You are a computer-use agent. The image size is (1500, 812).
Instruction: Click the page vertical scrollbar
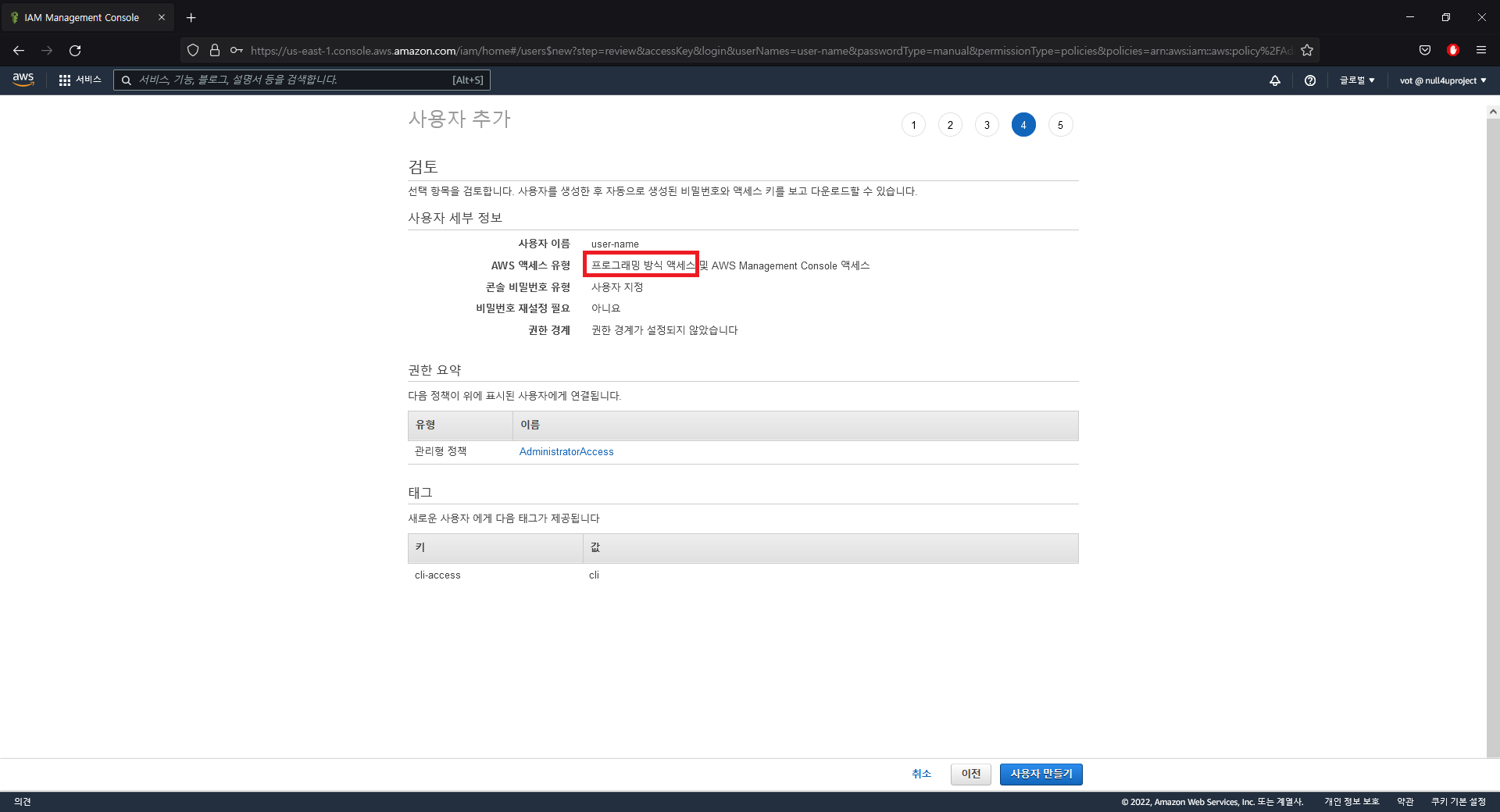1493,437
